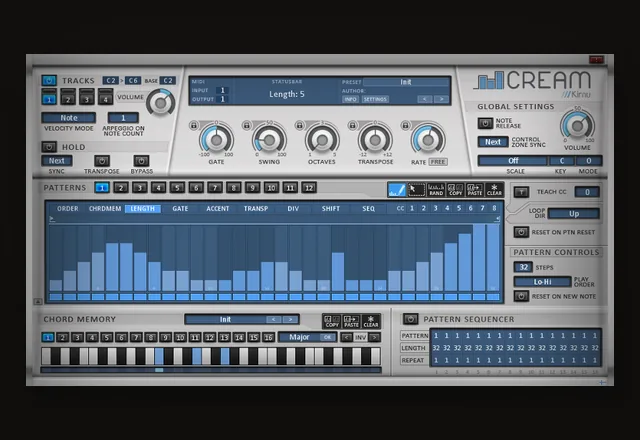Toggle RESET ON NEW NOTE
Screen dimensions: 640x440
(521, 296)
